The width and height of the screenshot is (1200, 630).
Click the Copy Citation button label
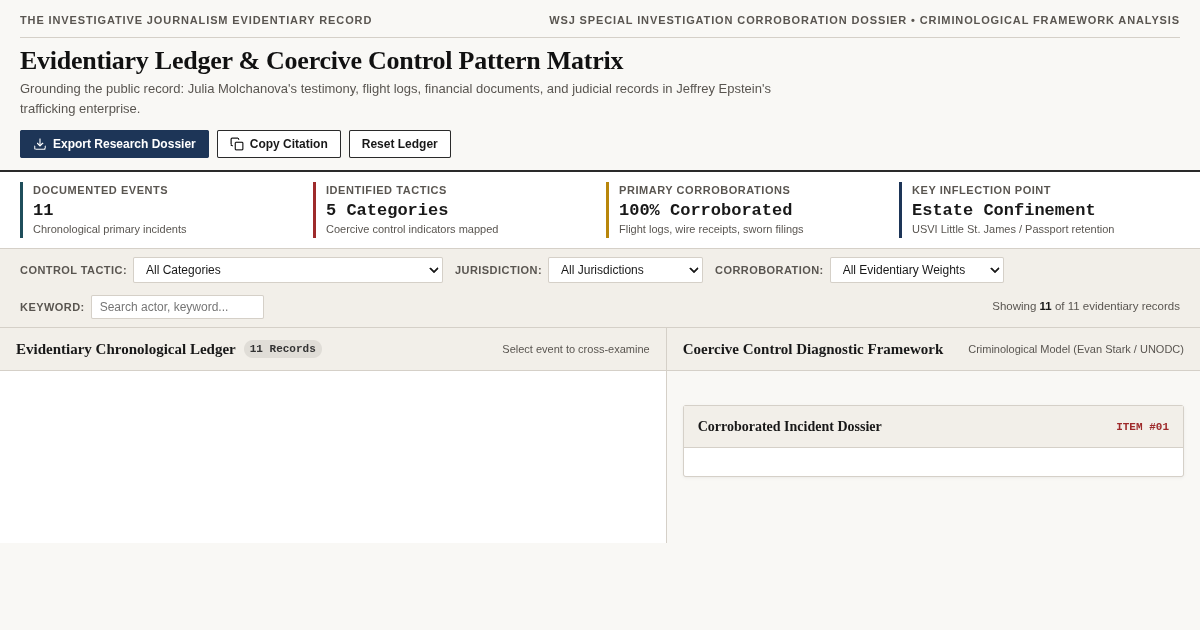(289, 144)
